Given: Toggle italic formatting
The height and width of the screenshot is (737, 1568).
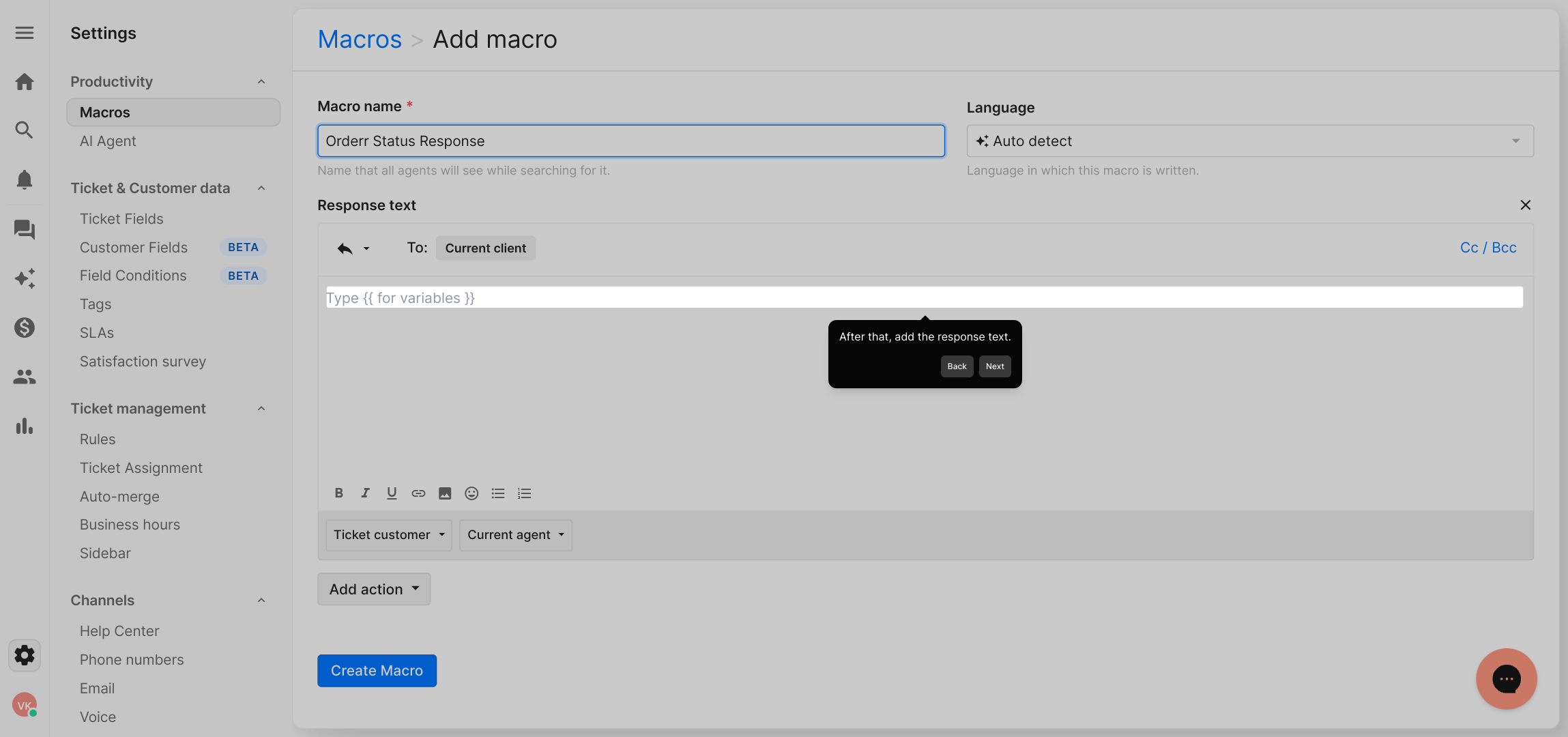Looking at the screenshot, I should [366, 493].
